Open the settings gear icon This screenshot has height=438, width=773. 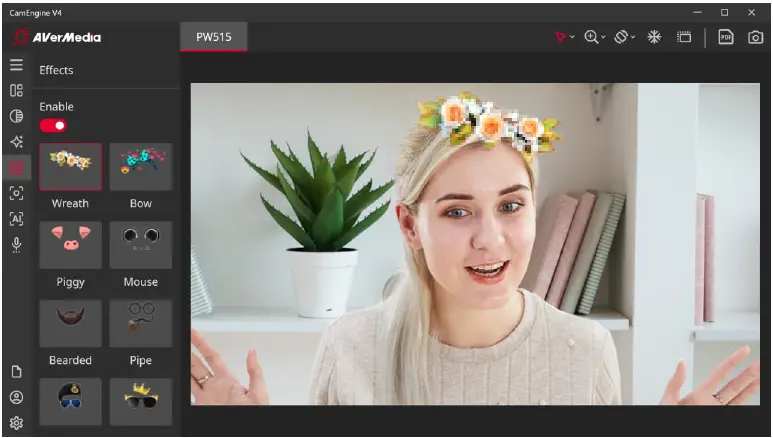[16, 423]
